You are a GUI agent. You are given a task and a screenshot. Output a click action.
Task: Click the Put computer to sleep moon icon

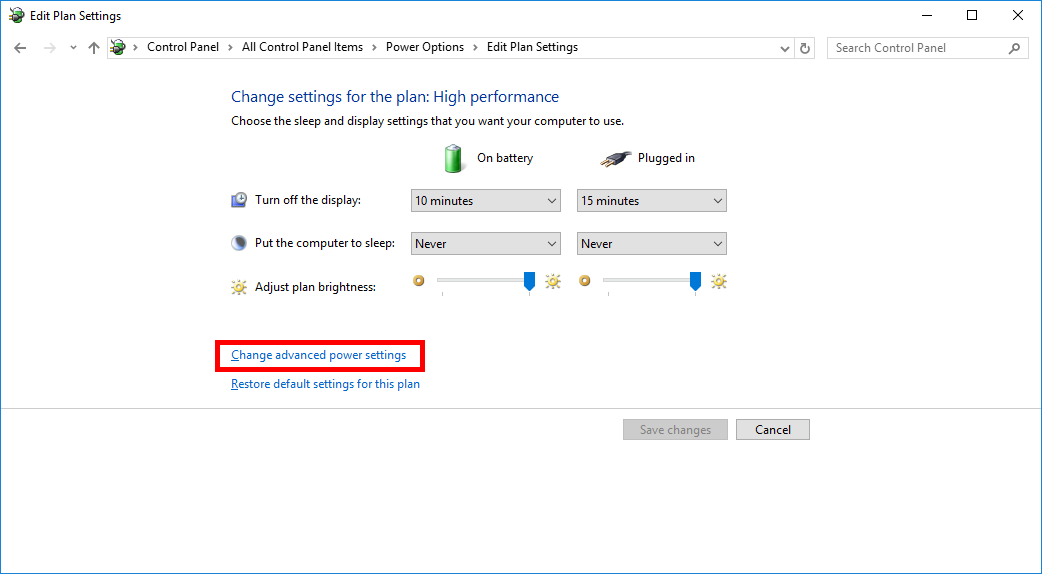[x=239, y=243]
